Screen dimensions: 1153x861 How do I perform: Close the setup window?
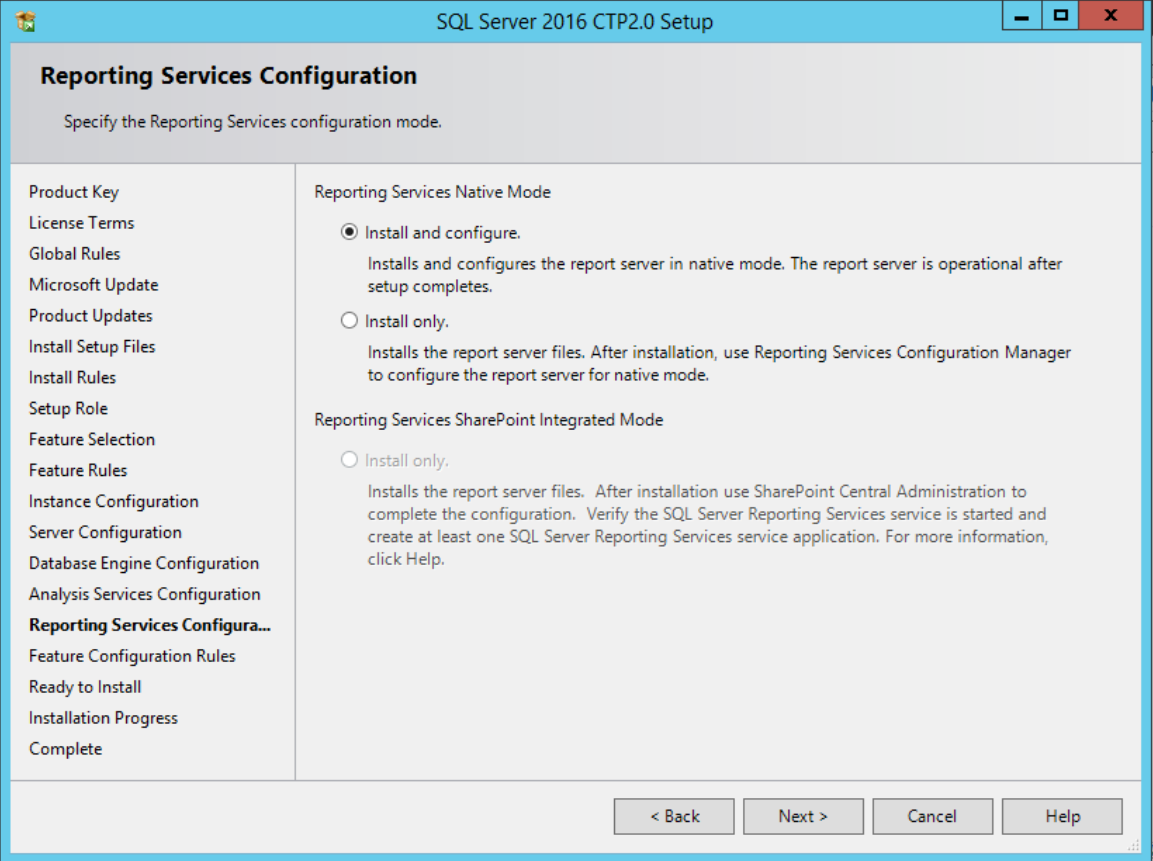1111,15
